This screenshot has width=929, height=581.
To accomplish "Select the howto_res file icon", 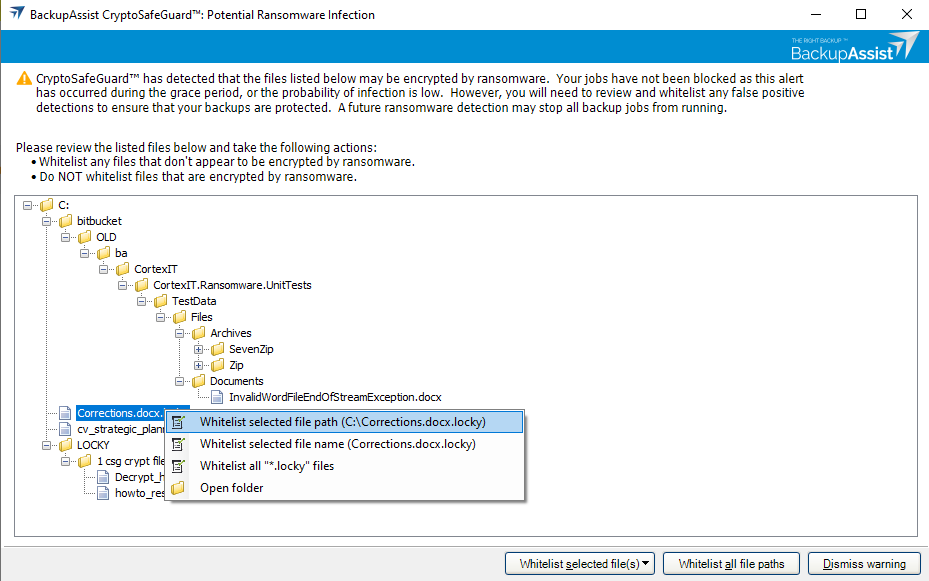I will (103, 493).
